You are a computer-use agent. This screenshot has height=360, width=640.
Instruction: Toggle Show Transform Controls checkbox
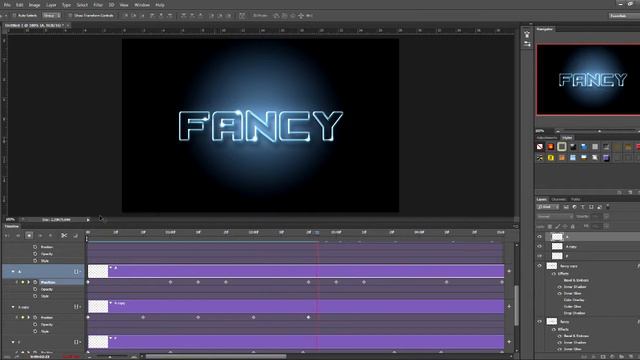coord(70,16)
